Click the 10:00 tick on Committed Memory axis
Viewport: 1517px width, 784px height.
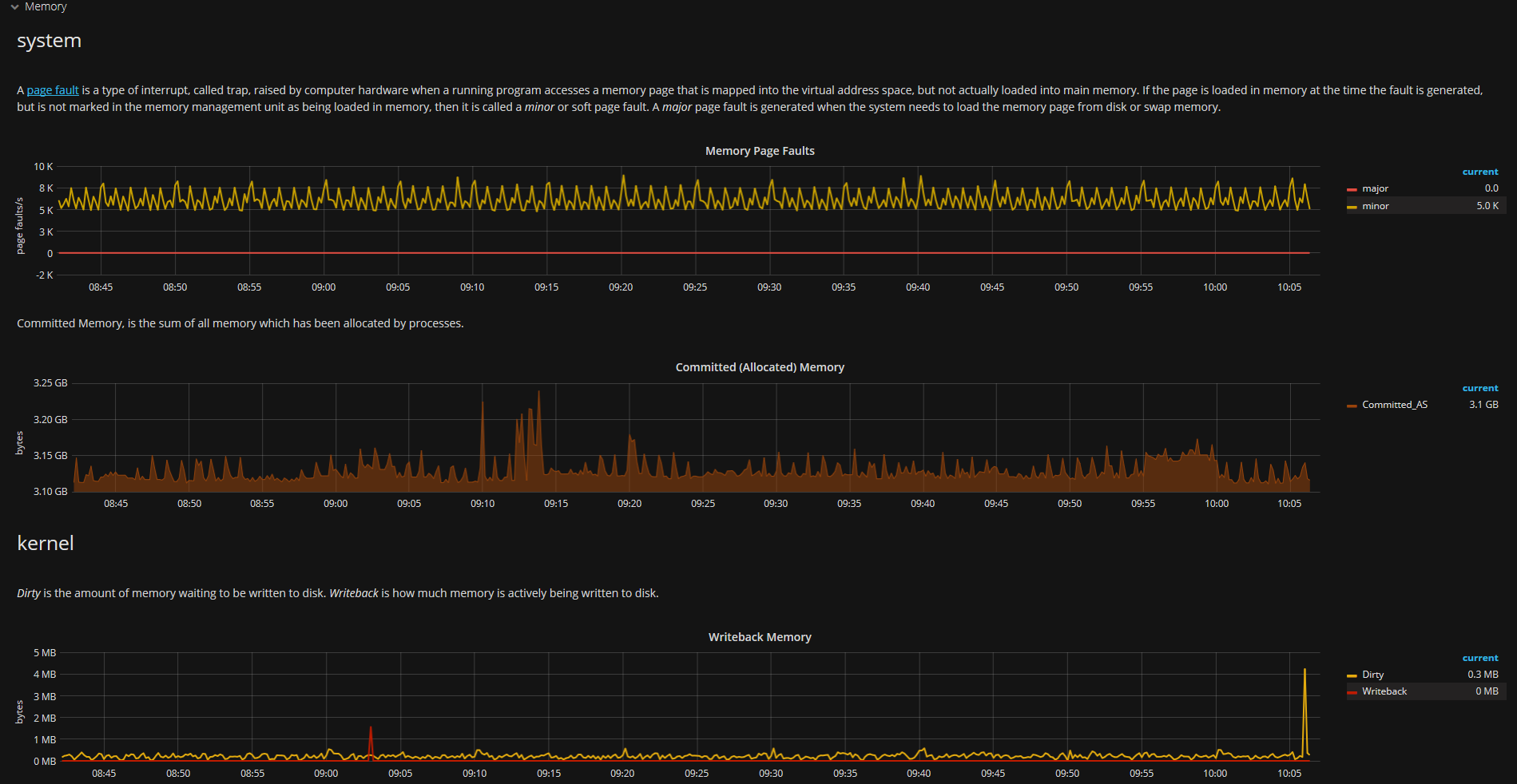pyautogui.click(x=1217, y=504)
